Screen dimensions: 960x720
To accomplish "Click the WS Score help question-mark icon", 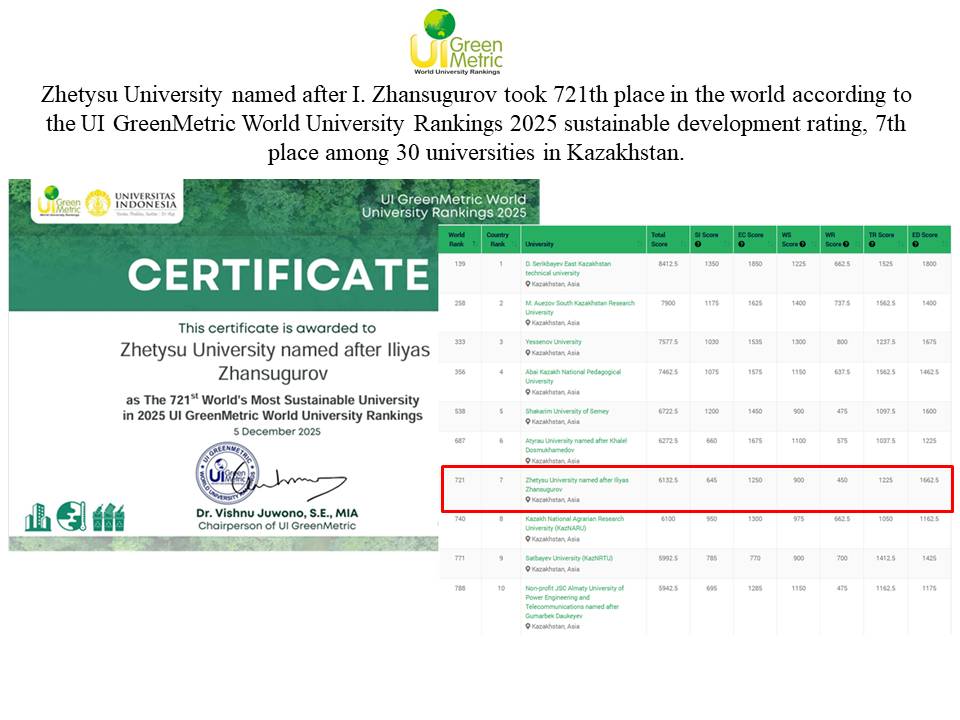I will point(802,244).
